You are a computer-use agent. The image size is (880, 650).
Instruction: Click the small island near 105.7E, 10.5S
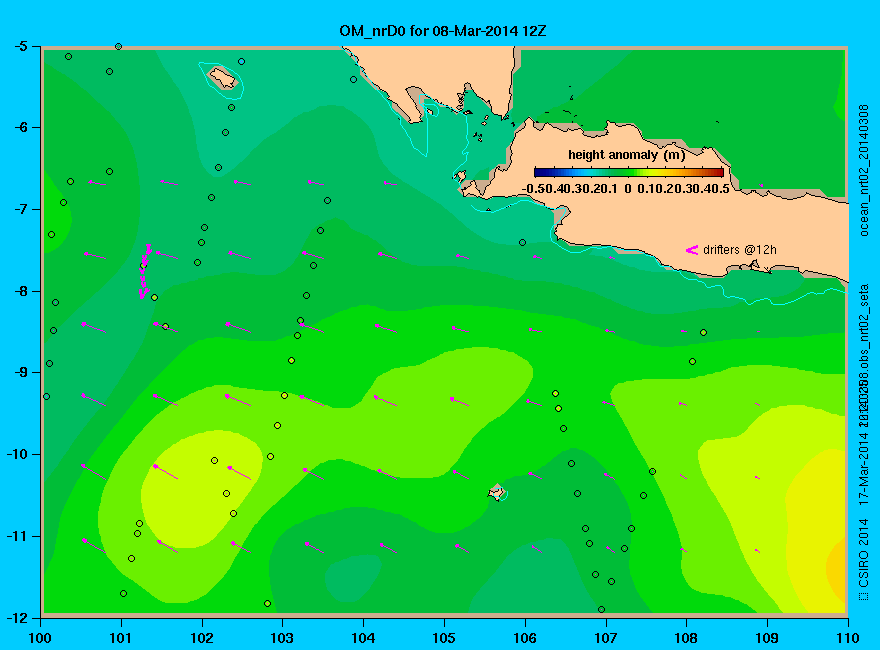tap(497, 492)
